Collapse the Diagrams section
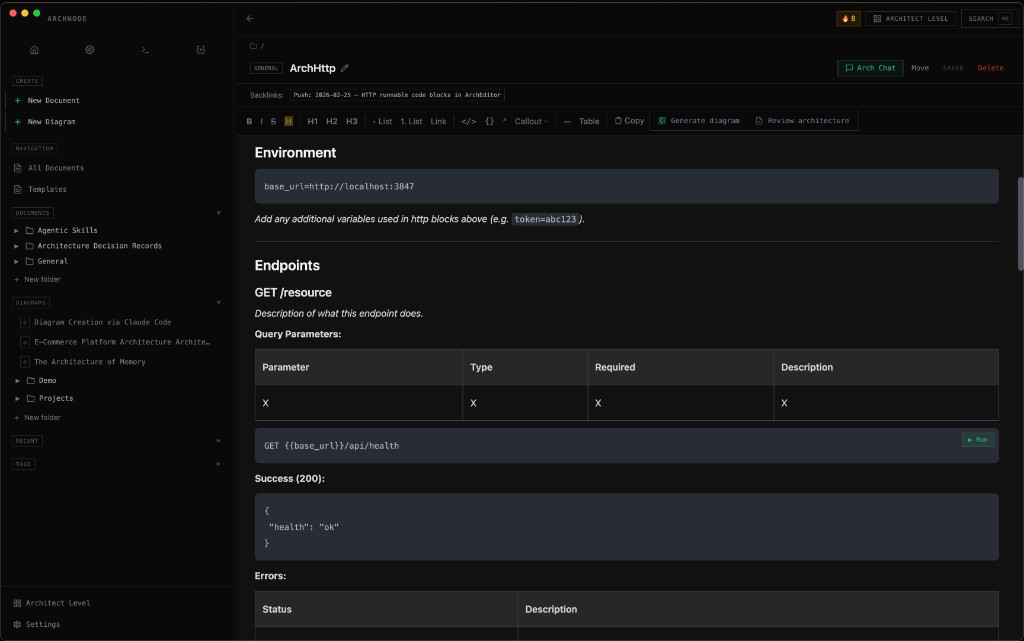This screenshot has width=1024, height=641. tap(219, 303)
